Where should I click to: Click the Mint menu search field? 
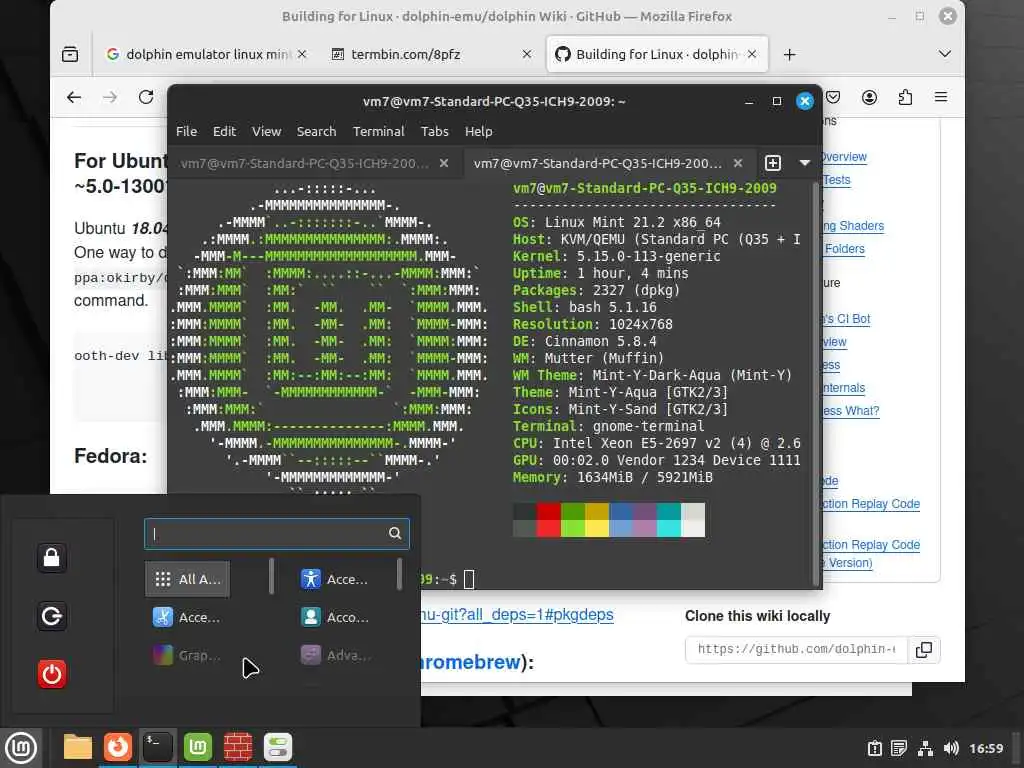pyautogui.click(x=277, y=534)
